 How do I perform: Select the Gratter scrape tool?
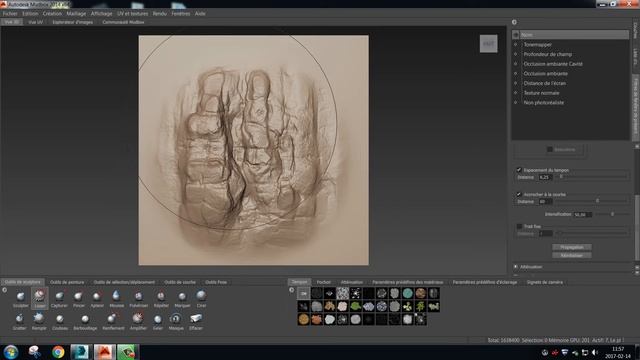point(19,321)
